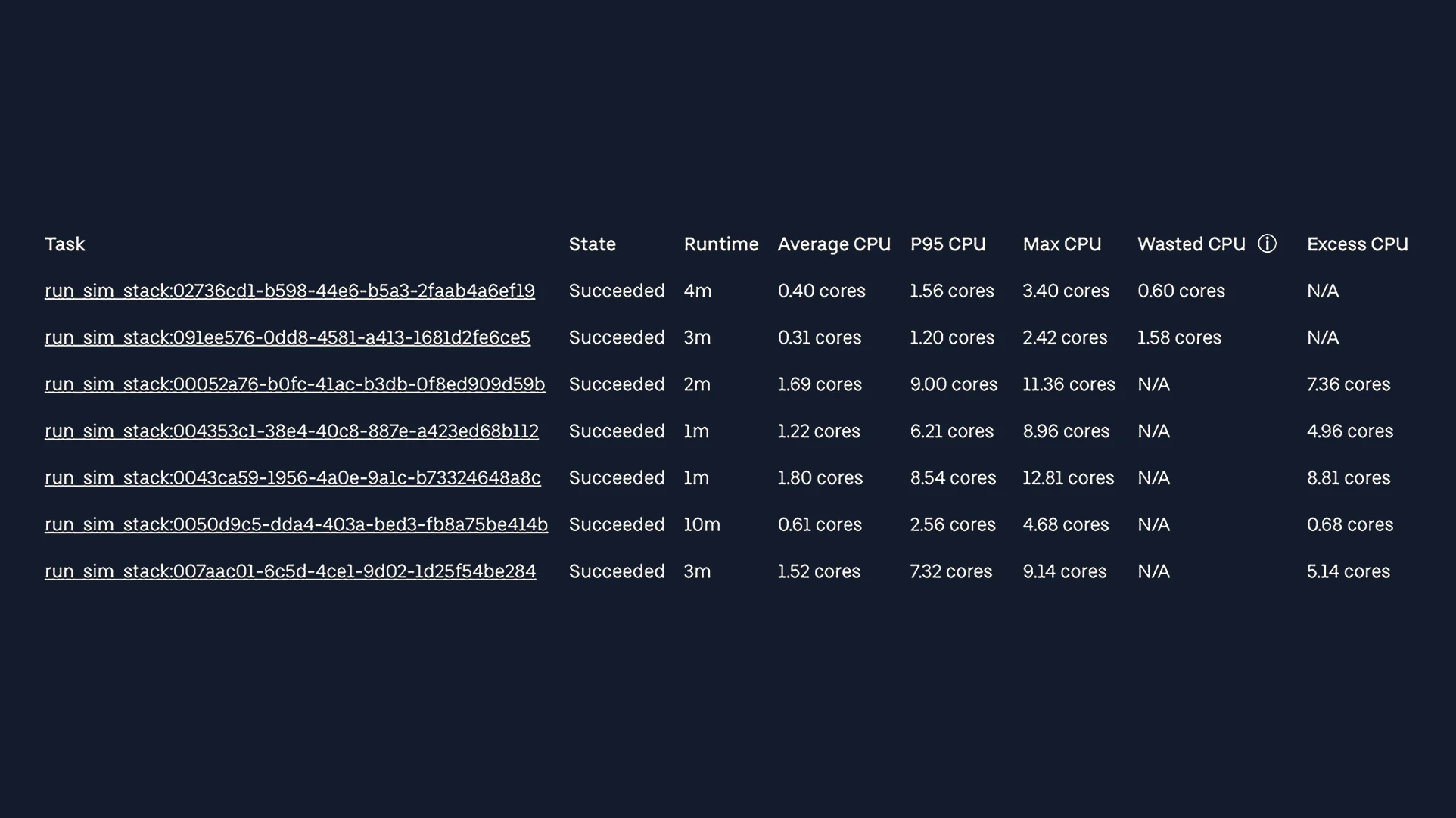Screen dimensions: 1456x818
Task: Open task run_sim_stack:00052a76-b0fc-41ac-b3db-0f8ed909d59b
Action: pos(294,384)
